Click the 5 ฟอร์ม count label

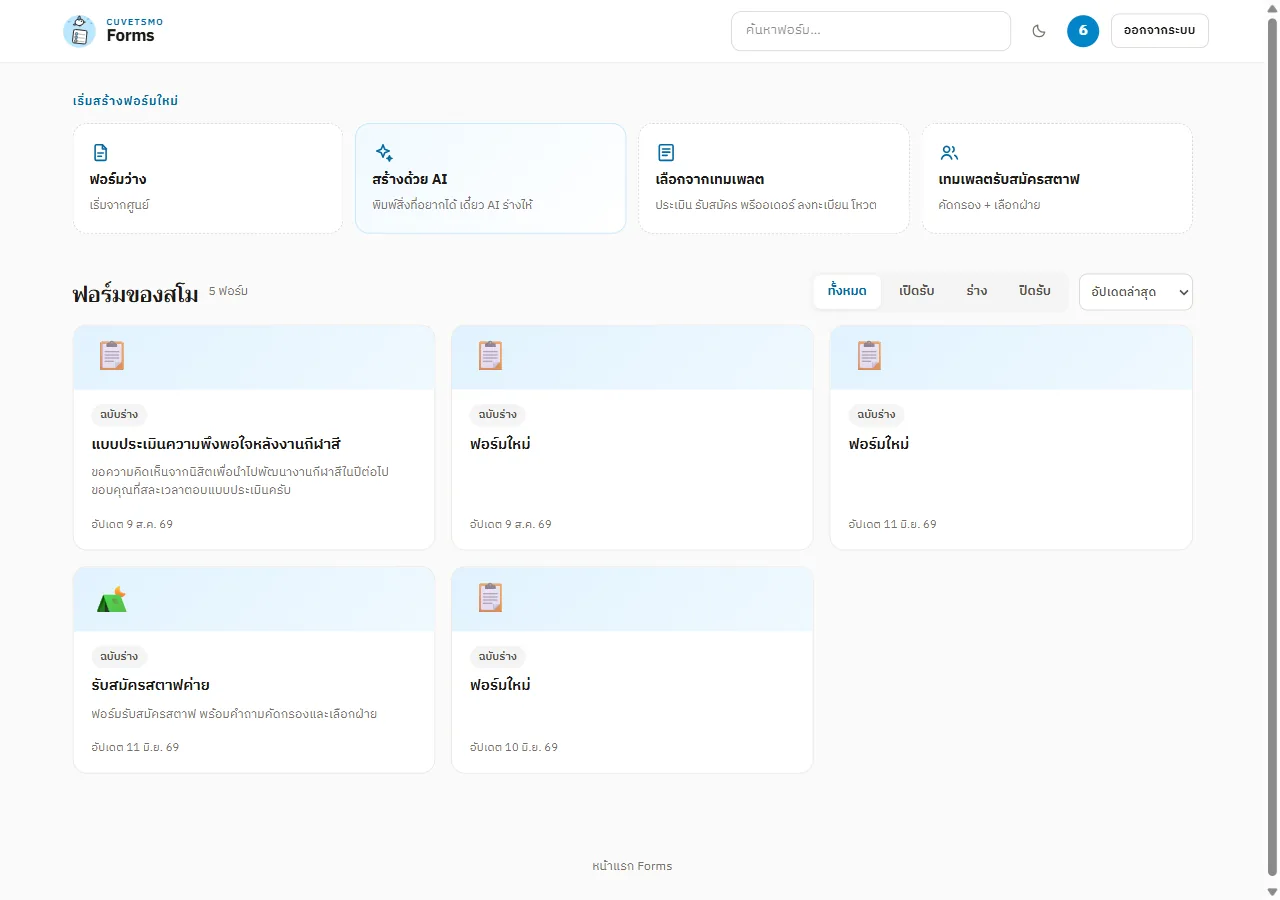228,291
